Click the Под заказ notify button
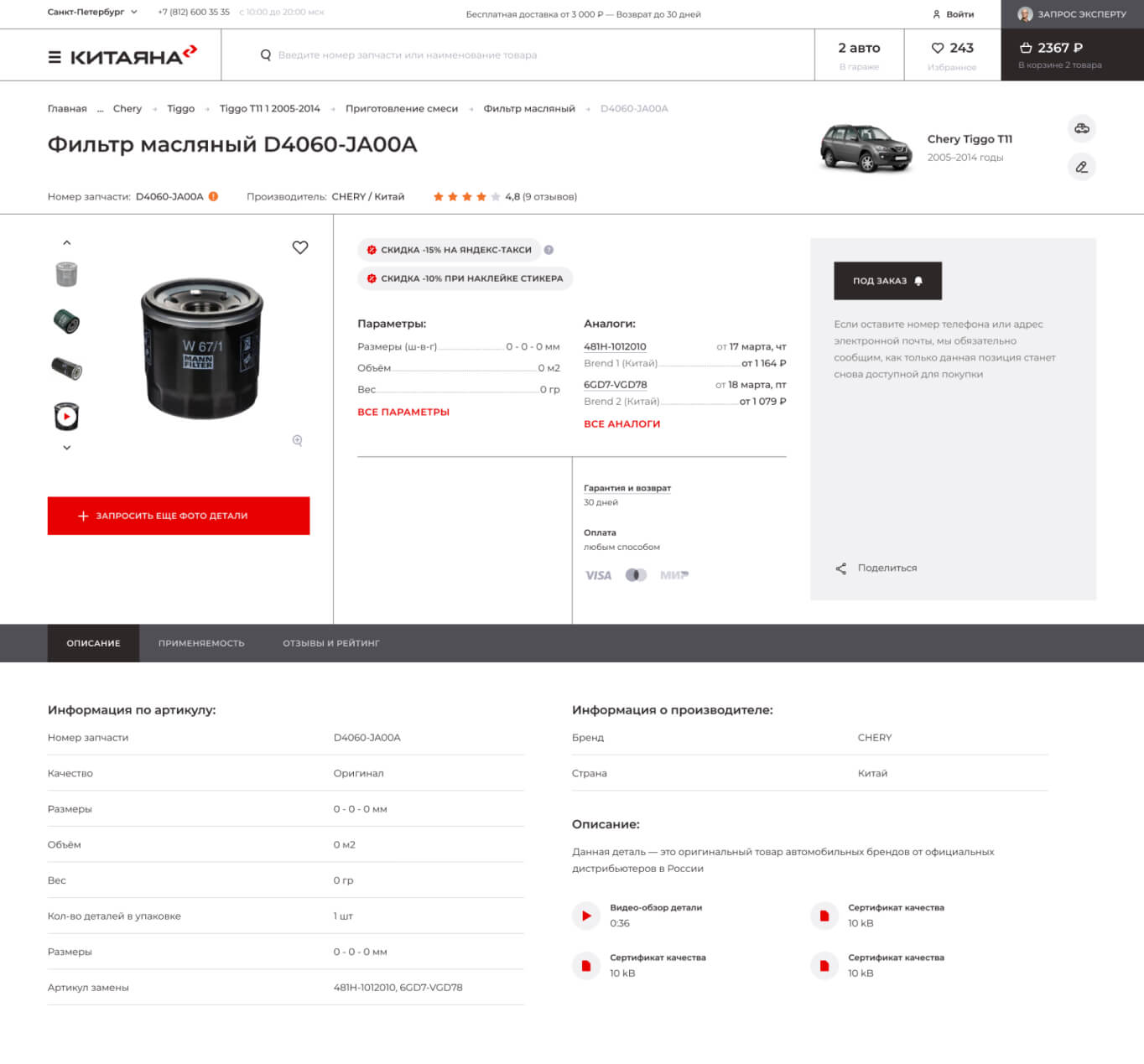Viewport: 1144px width, 1064px height. 887,281
